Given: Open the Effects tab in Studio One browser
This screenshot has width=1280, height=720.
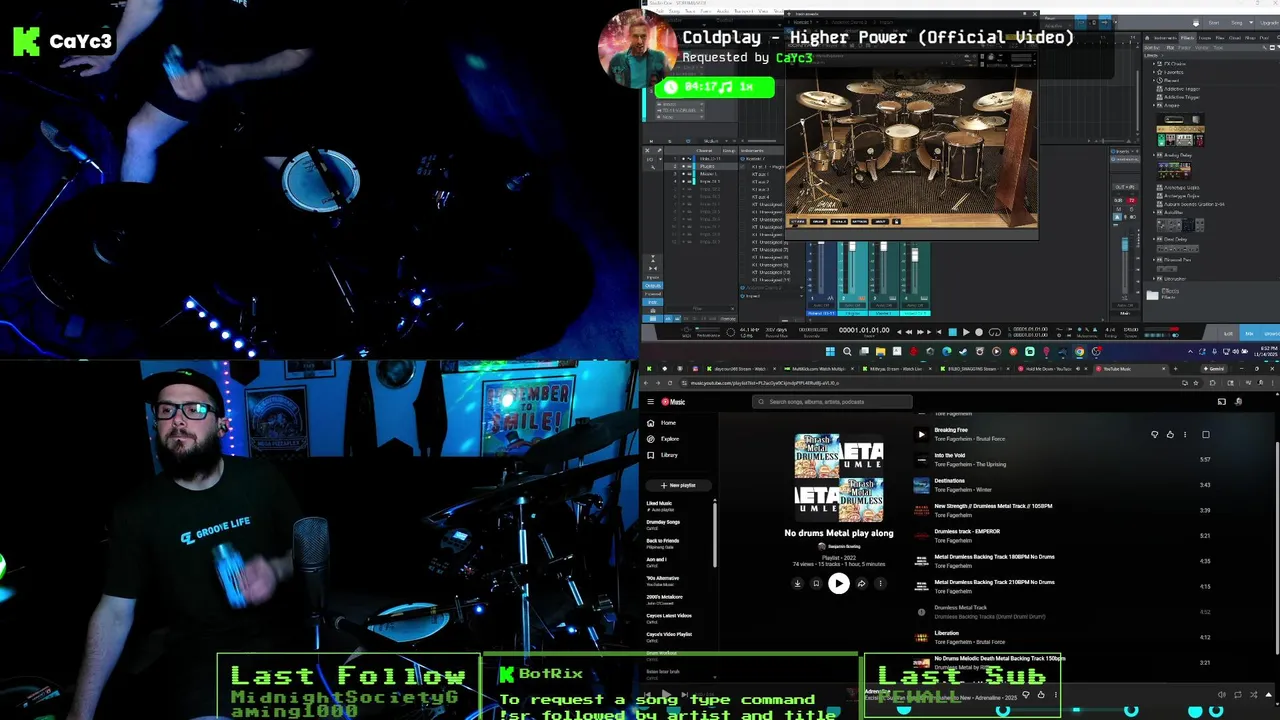Looking at the screenshot, I should [1188, 38].
